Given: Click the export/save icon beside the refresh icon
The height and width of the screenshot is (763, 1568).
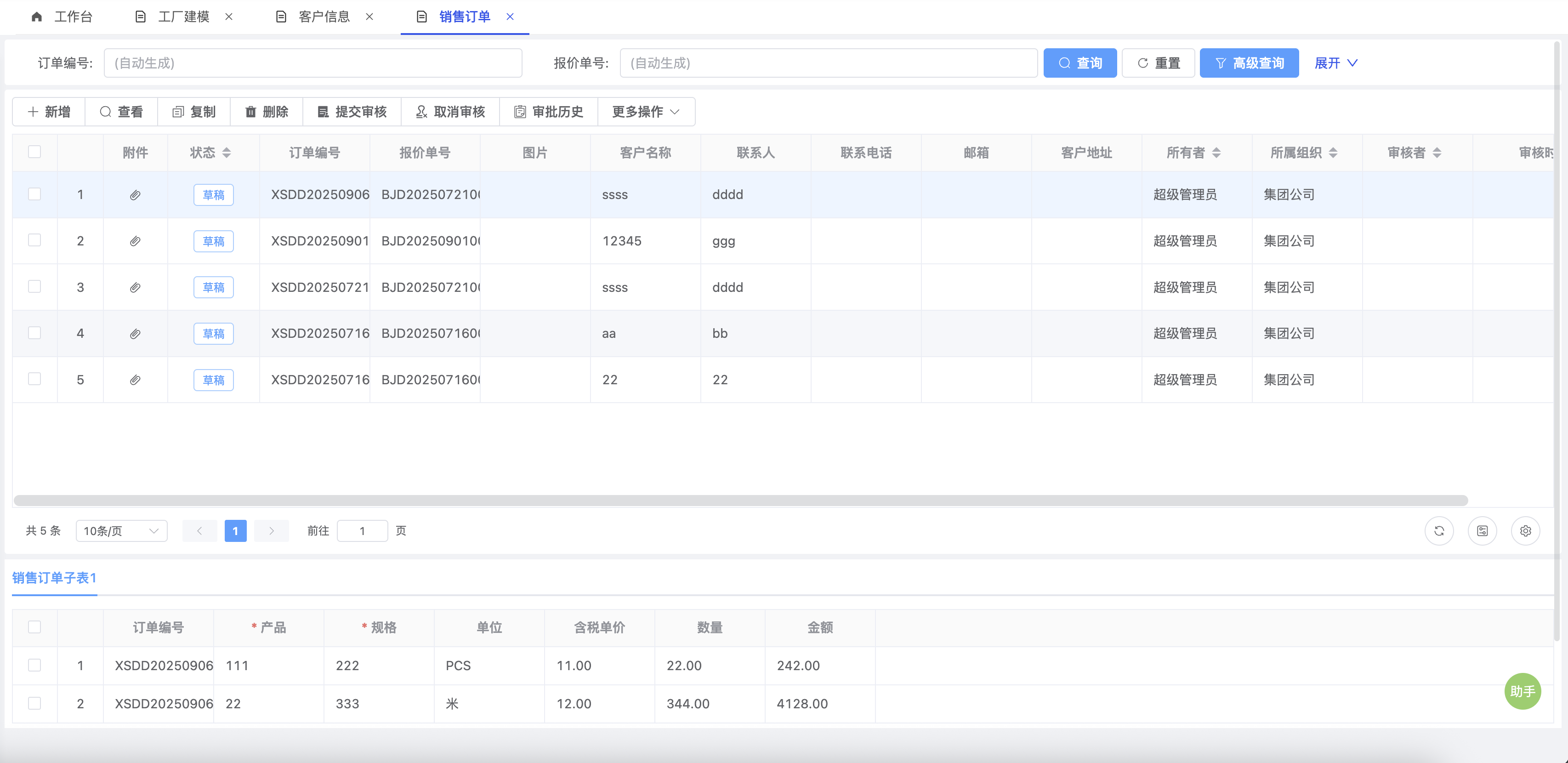Looking at the screenshot, I should point(1482,531).
